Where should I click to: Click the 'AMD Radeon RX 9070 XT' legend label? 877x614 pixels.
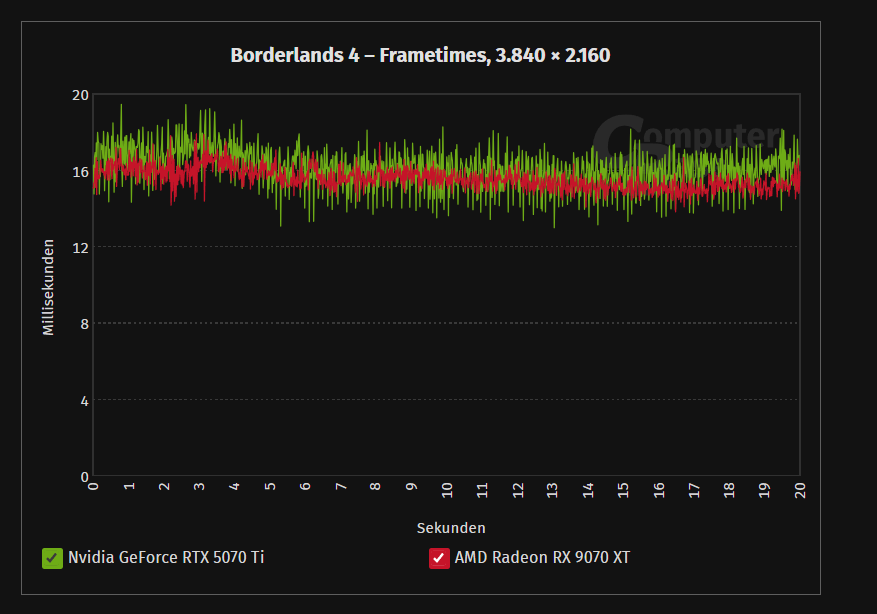pos(542,558)
